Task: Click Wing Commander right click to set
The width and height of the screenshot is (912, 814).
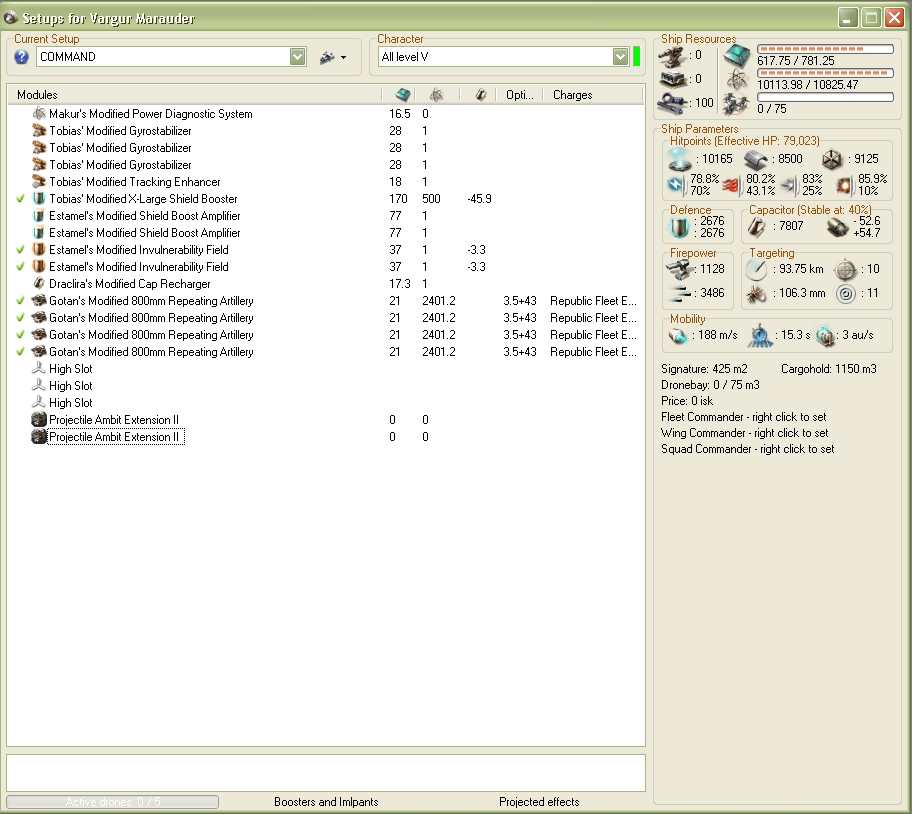Action: [x=744, y=433]
